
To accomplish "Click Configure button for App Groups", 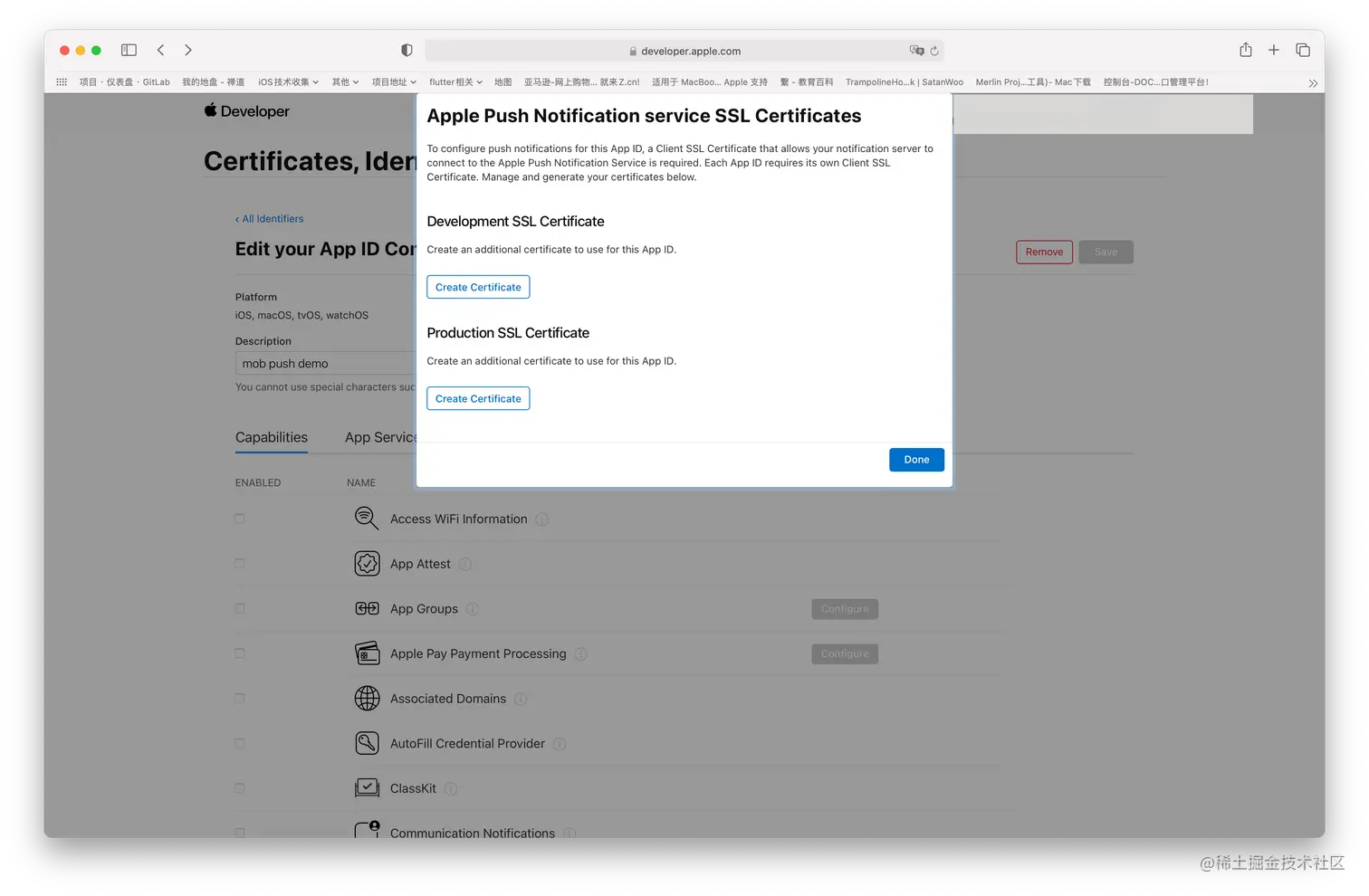I will pos(845,609).
